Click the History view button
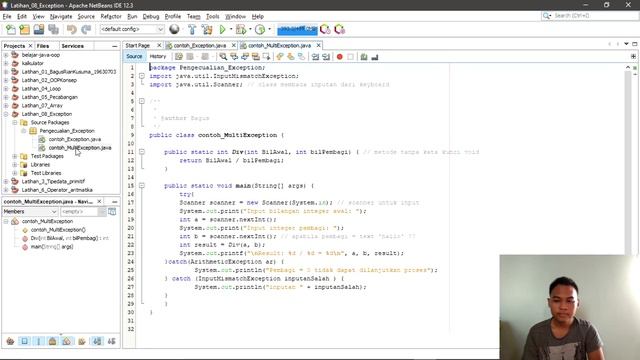The image size is (640, 360). 158,56
